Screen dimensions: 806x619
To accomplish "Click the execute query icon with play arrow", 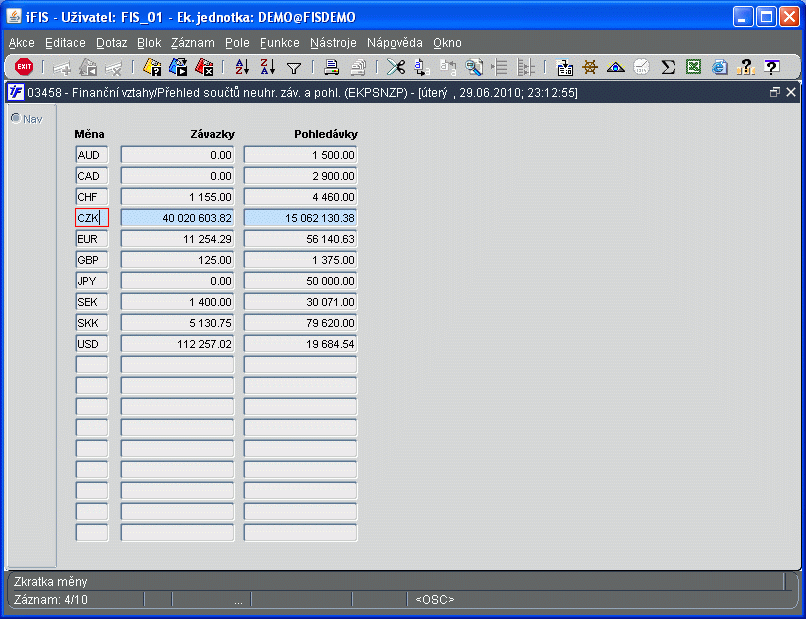I will click(178, 67).
